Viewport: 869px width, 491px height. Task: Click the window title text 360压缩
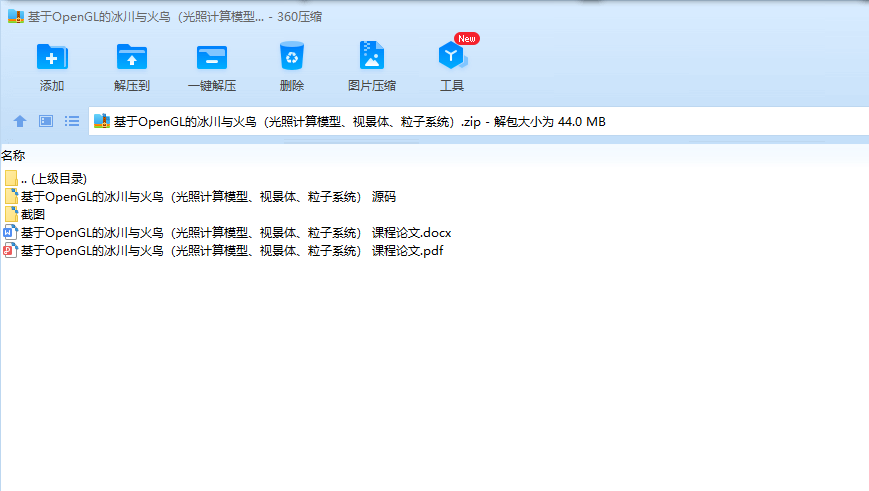(x=299, y=17)
